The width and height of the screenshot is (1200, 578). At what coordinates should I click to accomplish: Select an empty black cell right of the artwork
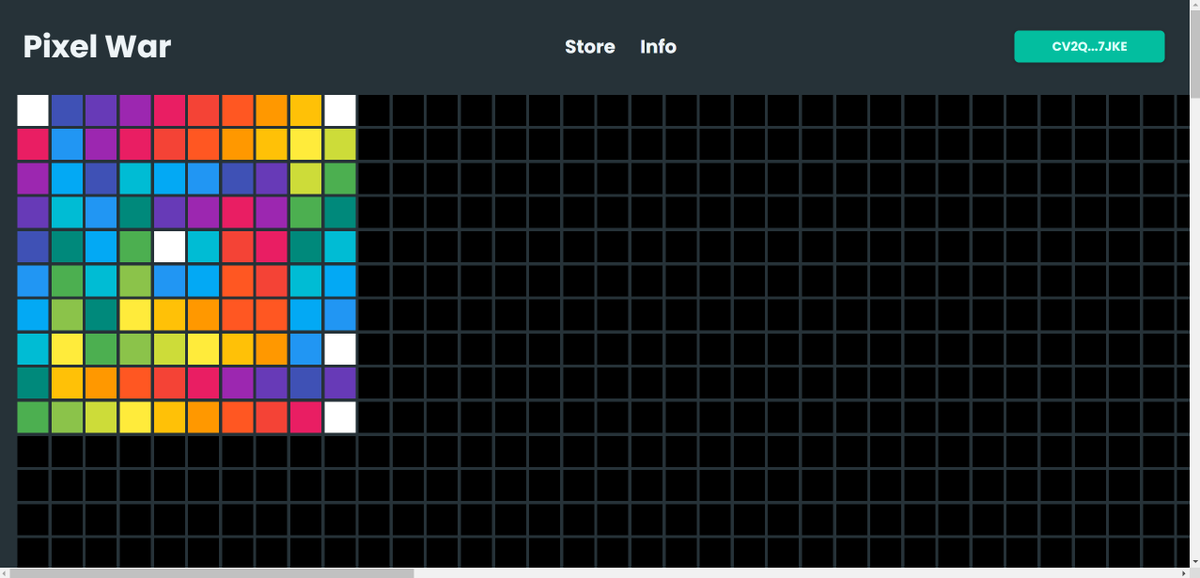(408, 246)
